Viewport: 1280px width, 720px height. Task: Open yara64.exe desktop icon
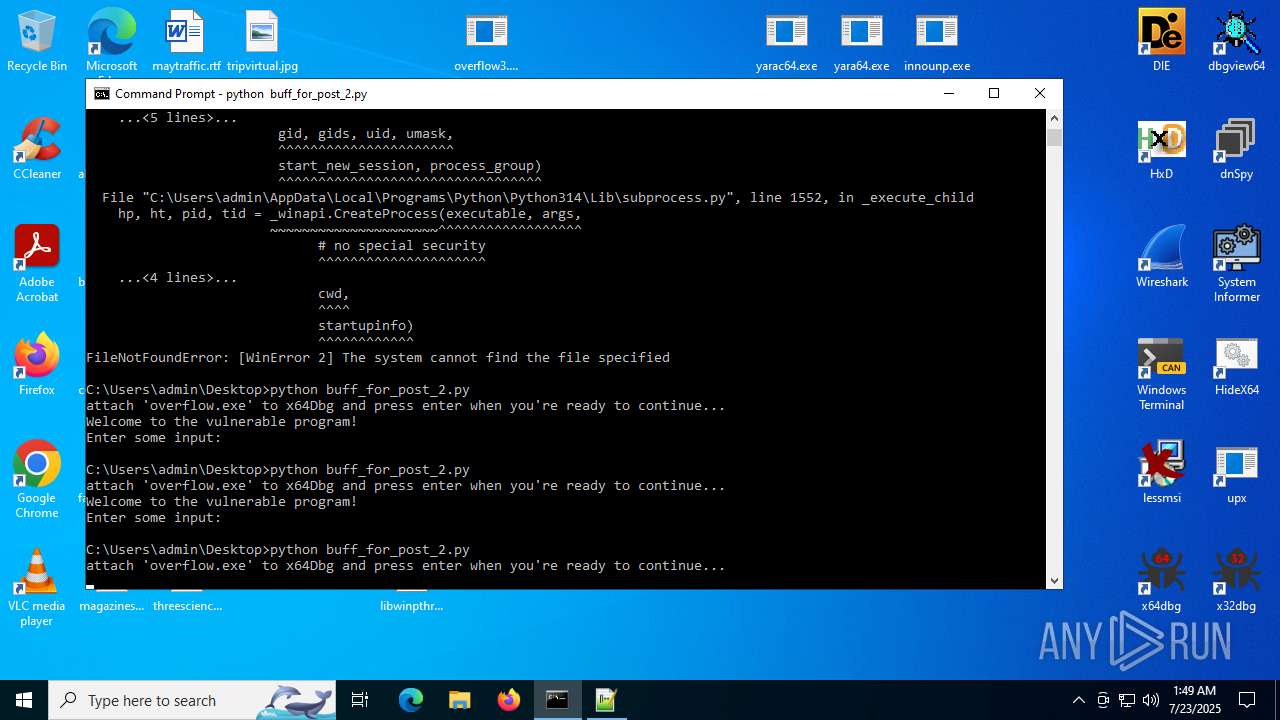point(861,41)
